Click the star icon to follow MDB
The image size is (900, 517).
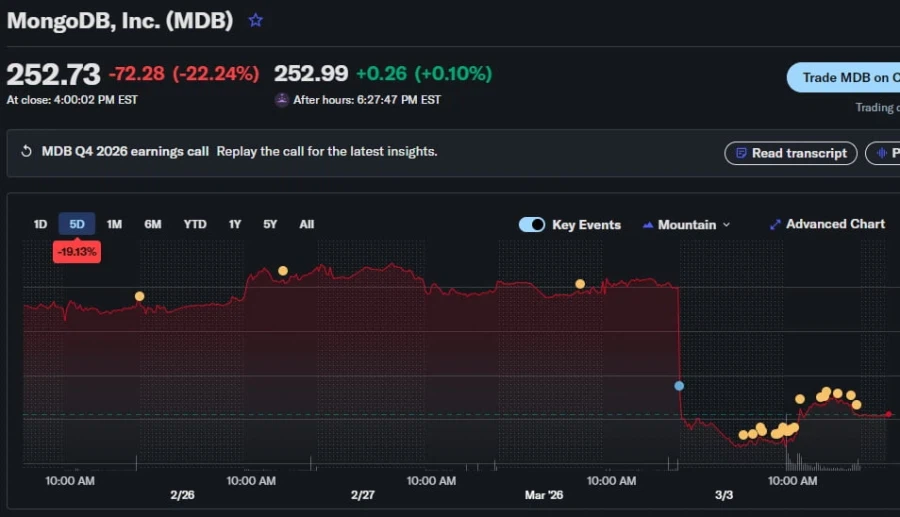pos(256,20)
